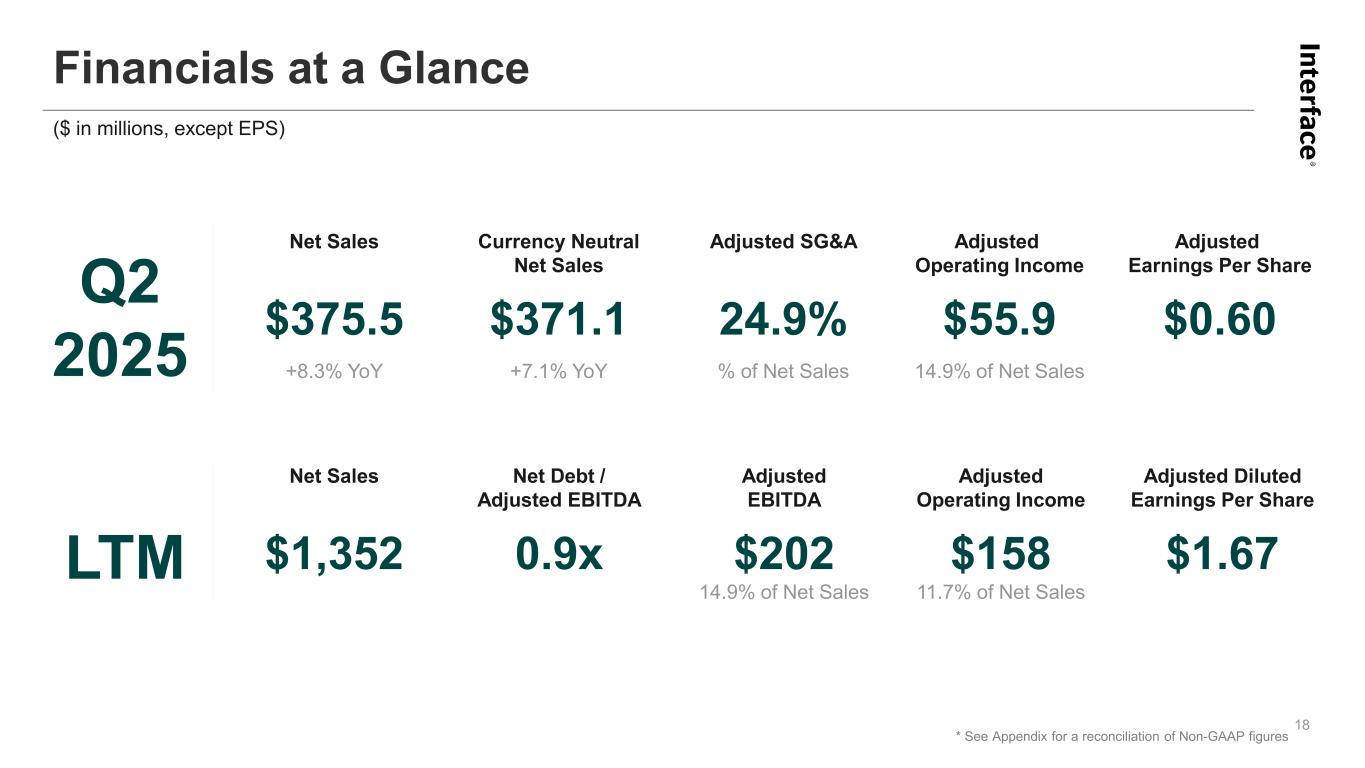
Task: Click the +8.3% YoY growth text
Action: (334, 371)
